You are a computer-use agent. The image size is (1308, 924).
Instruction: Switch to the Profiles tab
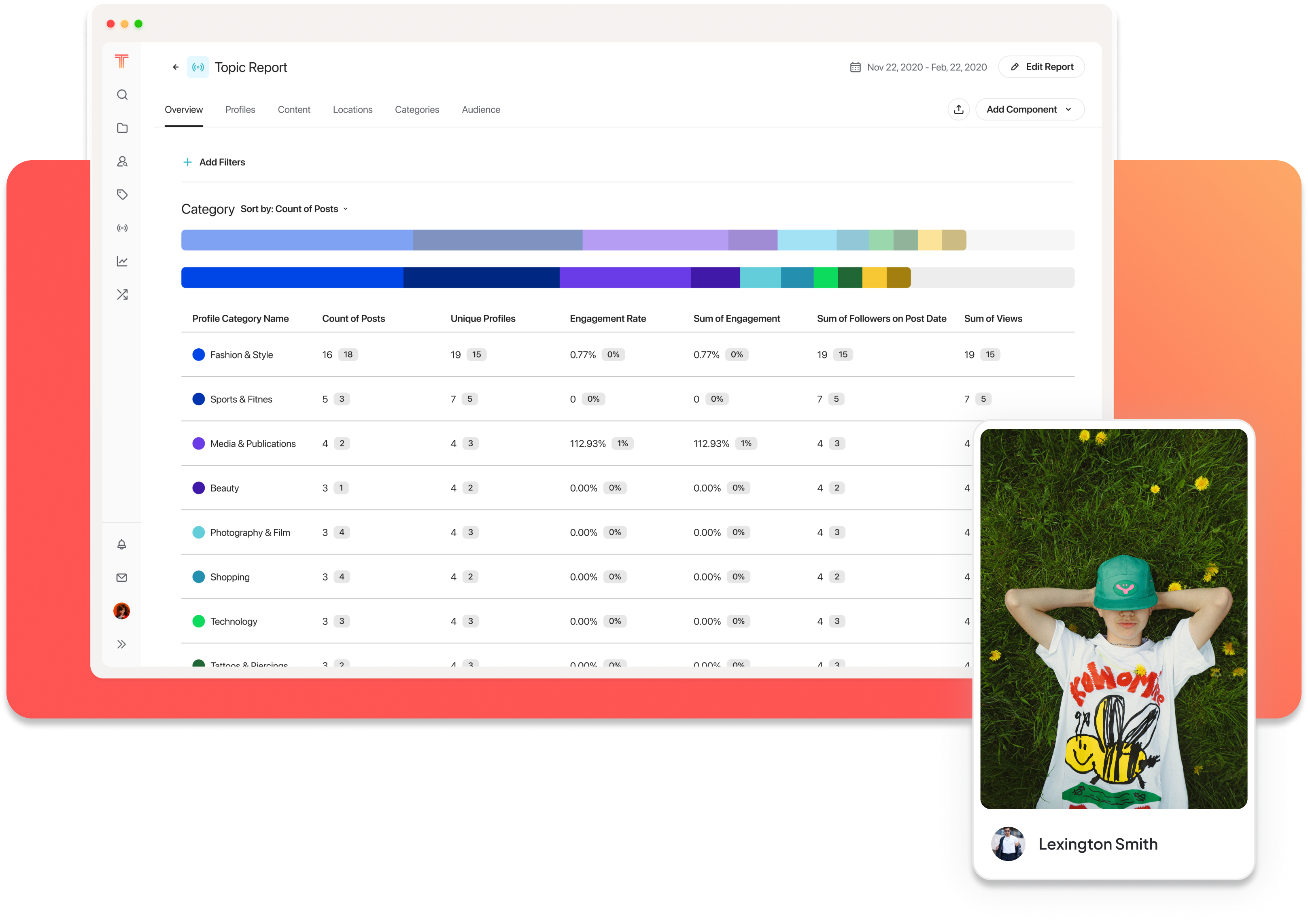[x=239, y=109]
